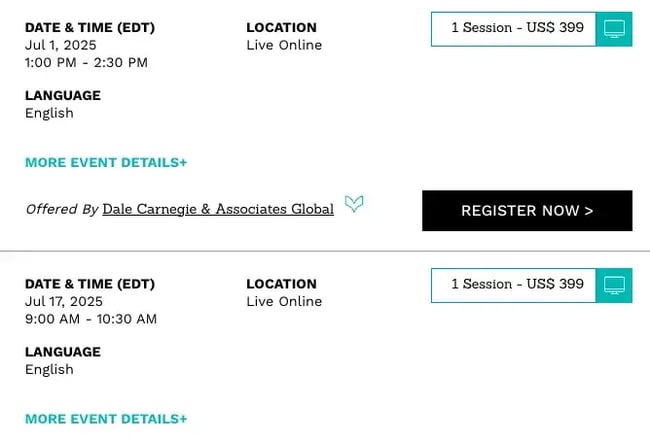Image resolution: width=650 pixels, height=440 pixels.
Task: Click the Date & Time (EDT) heading of first event
Action: coord(90,28)
